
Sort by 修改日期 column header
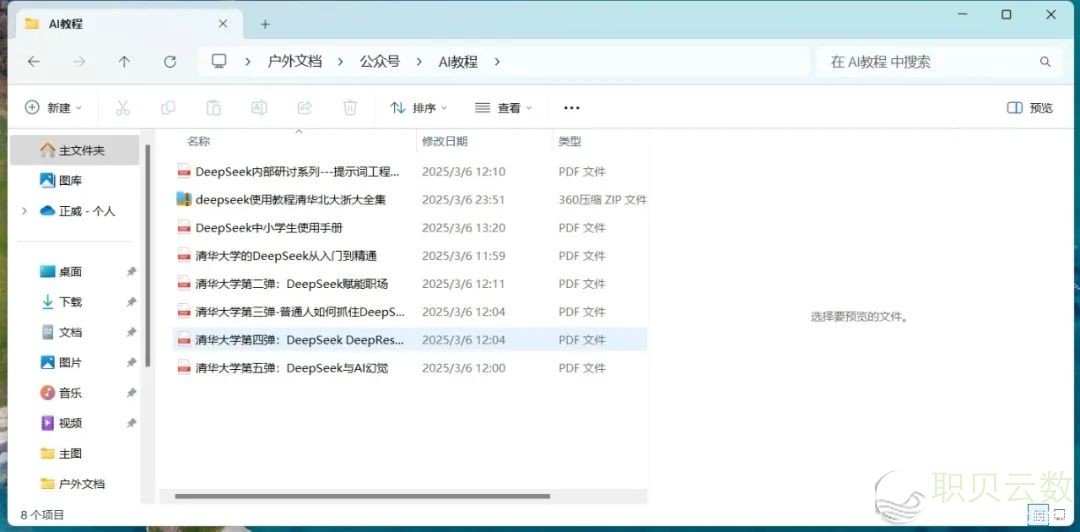click(x=445, y=141)
